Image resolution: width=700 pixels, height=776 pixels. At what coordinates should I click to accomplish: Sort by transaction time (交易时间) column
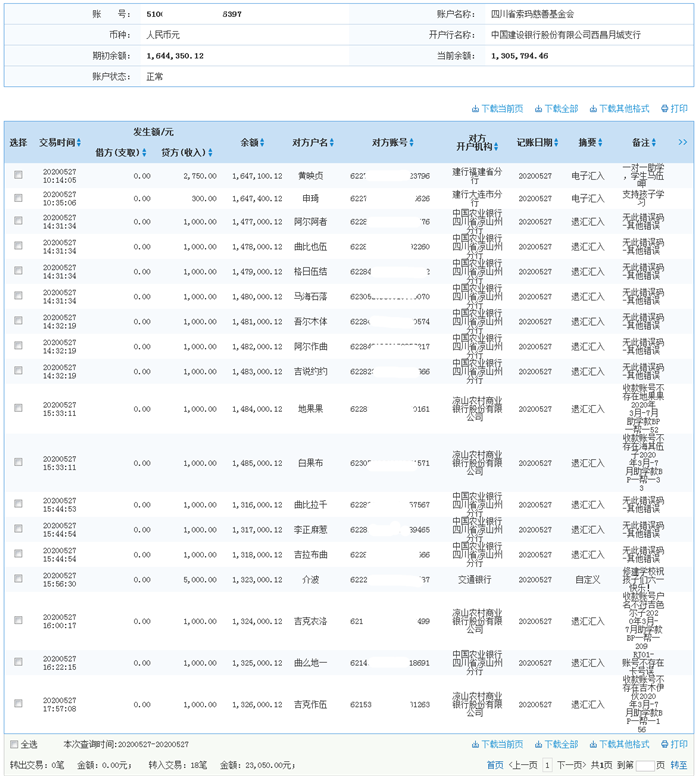click(x=60, y=143)
